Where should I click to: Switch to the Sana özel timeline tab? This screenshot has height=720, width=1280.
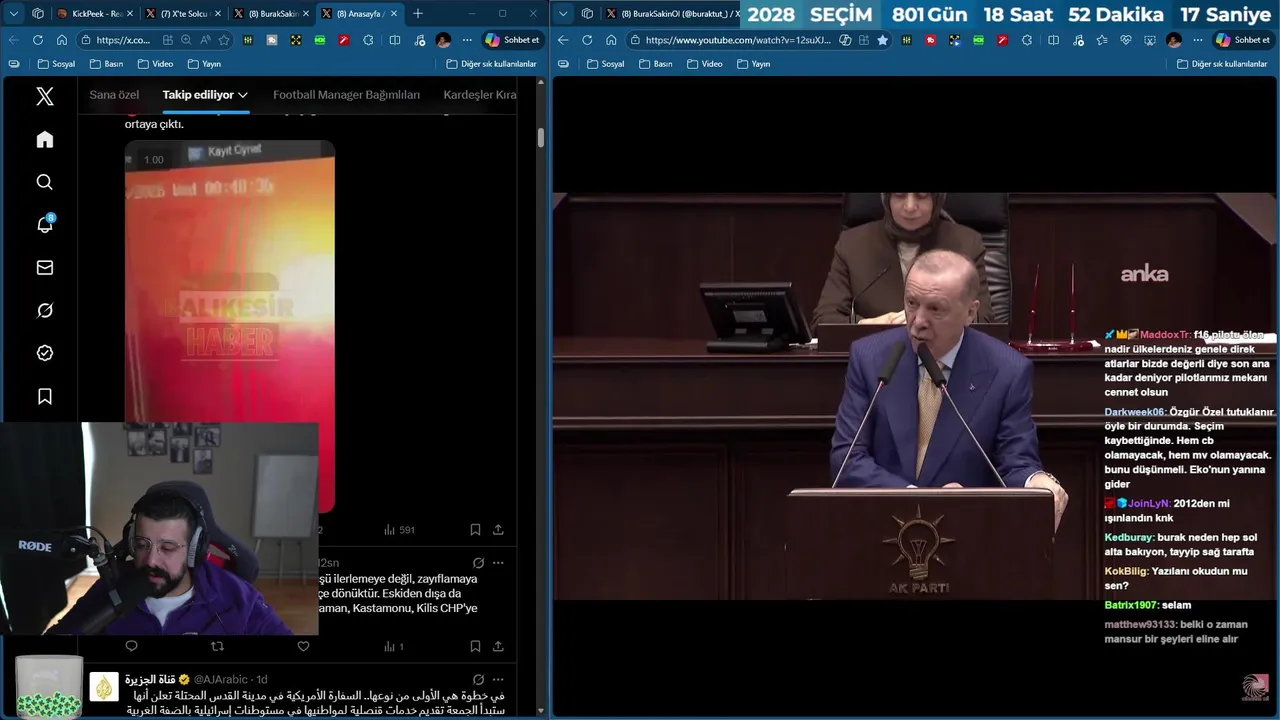(x=114, y=95)
